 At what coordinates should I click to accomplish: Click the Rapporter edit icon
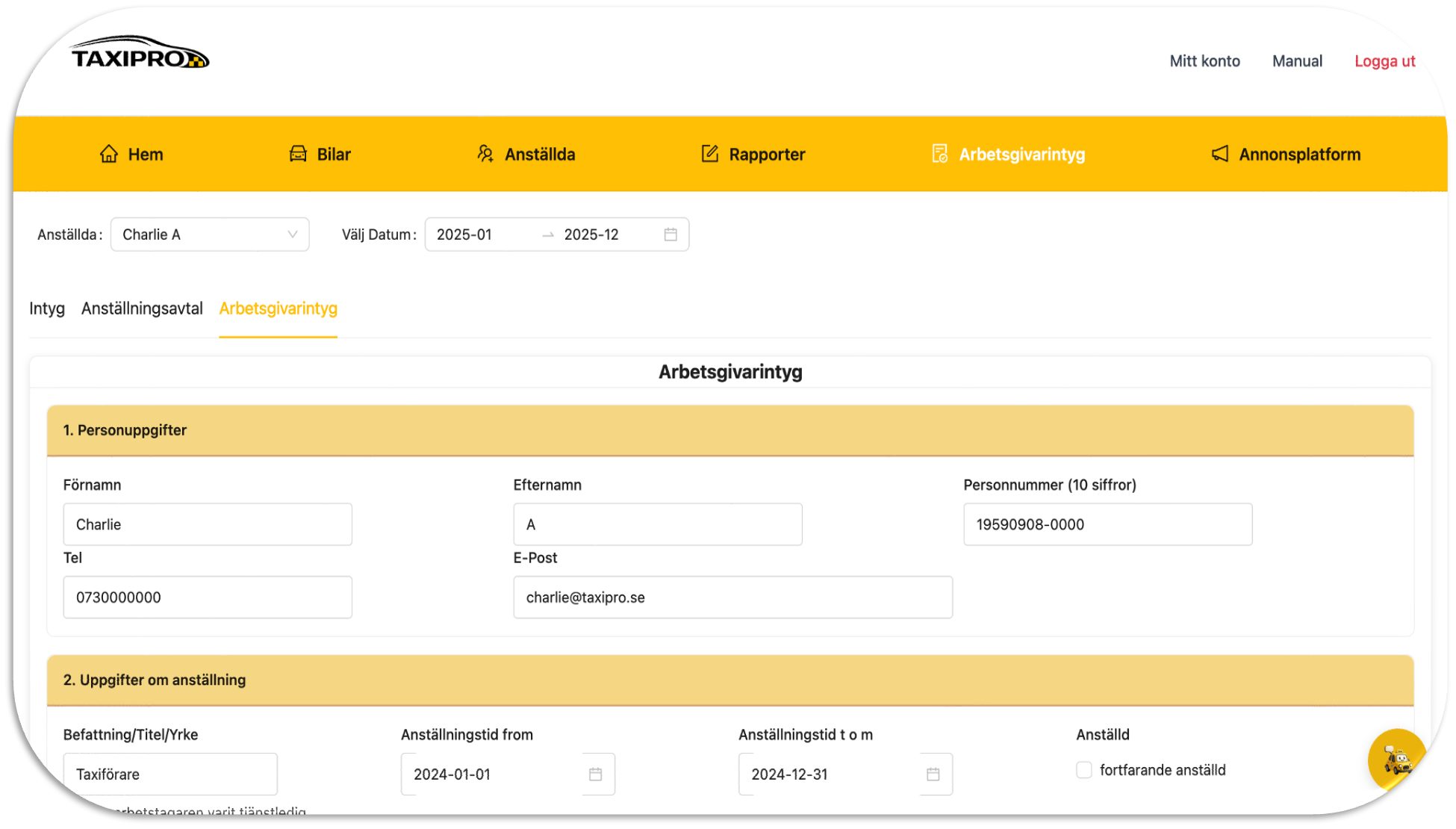tap(709, 154)
